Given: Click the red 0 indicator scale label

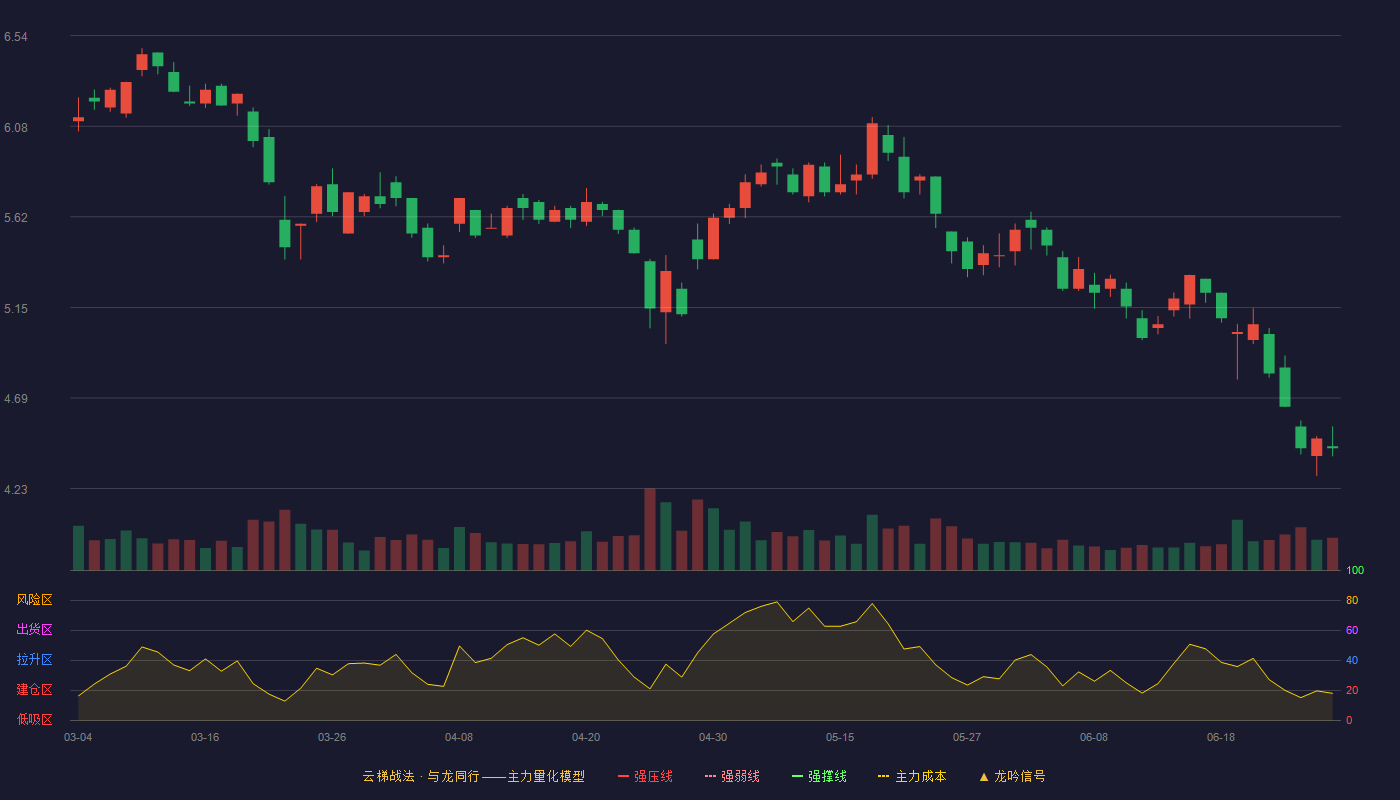Looking at the screenshot, I should click(x=1349, y=721).
